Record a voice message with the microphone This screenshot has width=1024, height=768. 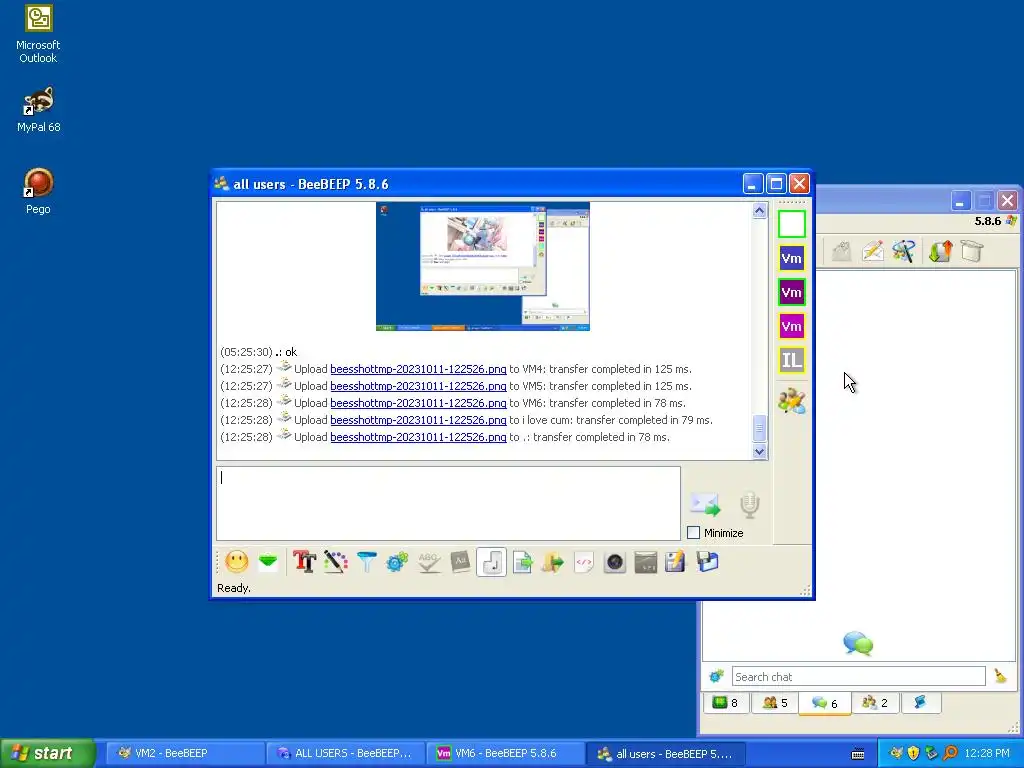pos(750,505)
